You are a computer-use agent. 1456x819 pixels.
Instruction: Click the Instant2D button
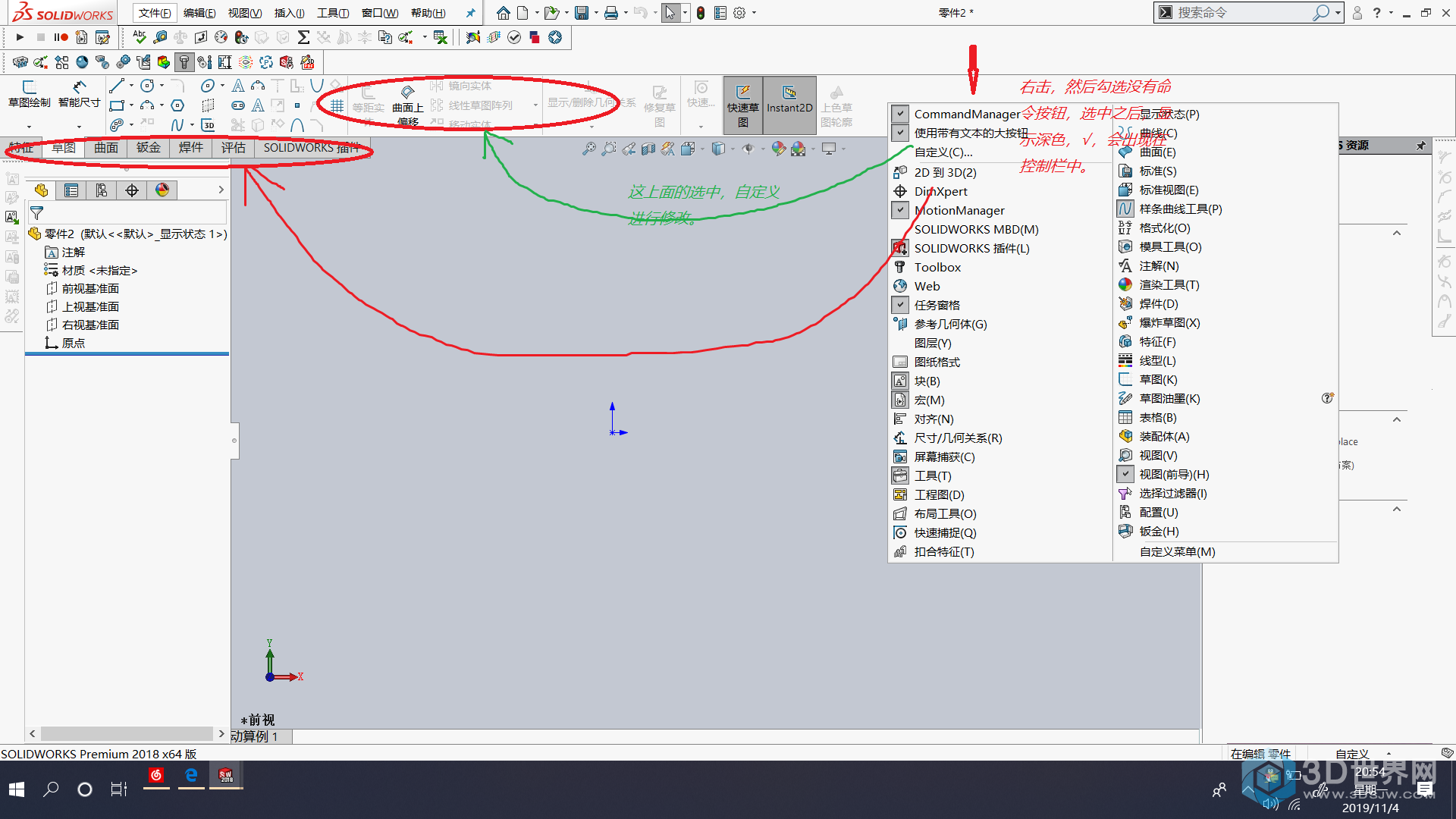[789, 105]
